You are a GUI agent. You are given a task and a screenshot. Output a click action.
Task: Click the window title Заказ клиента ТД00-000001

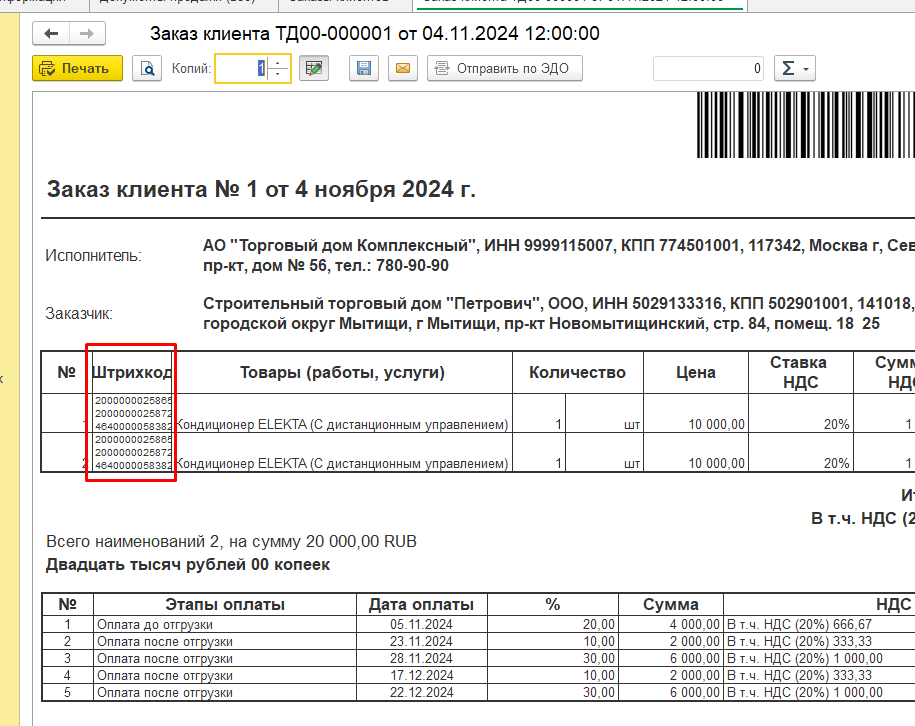tap(375, 33)
